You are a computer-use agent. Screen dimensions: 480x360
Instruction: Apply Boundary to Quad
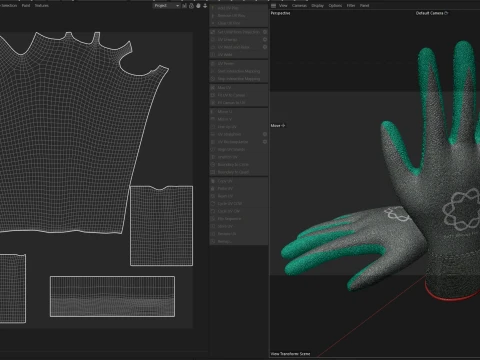[x=239, y=172]
